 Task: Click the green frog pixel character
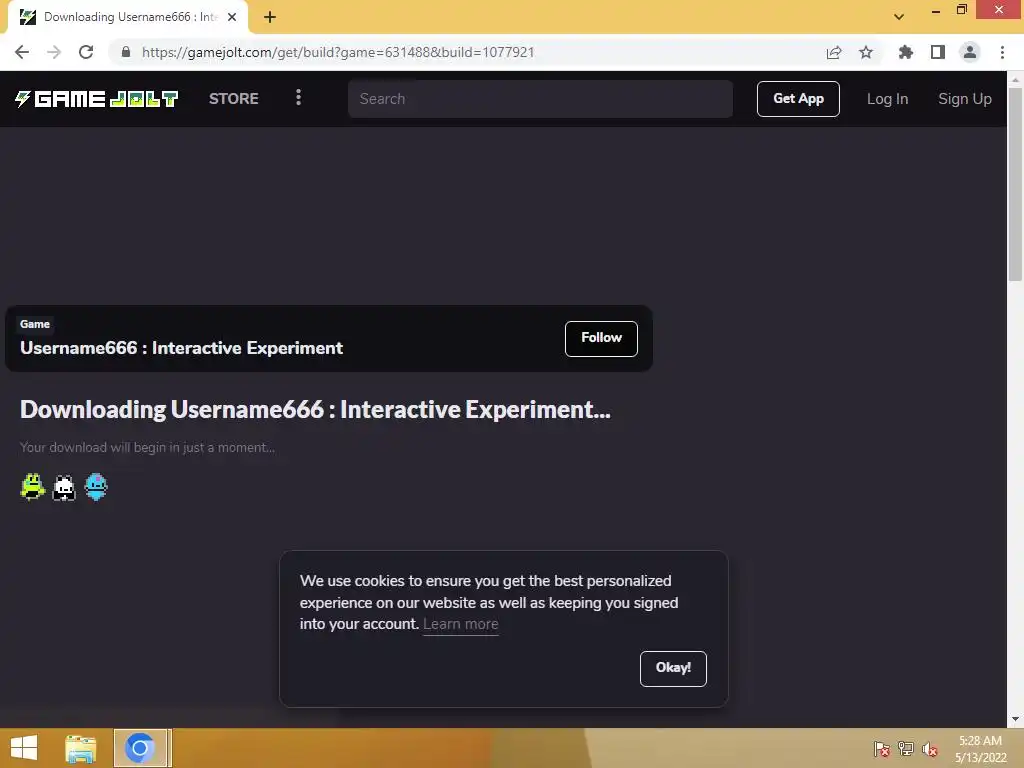pyautogui.click(x=32, y=487)
